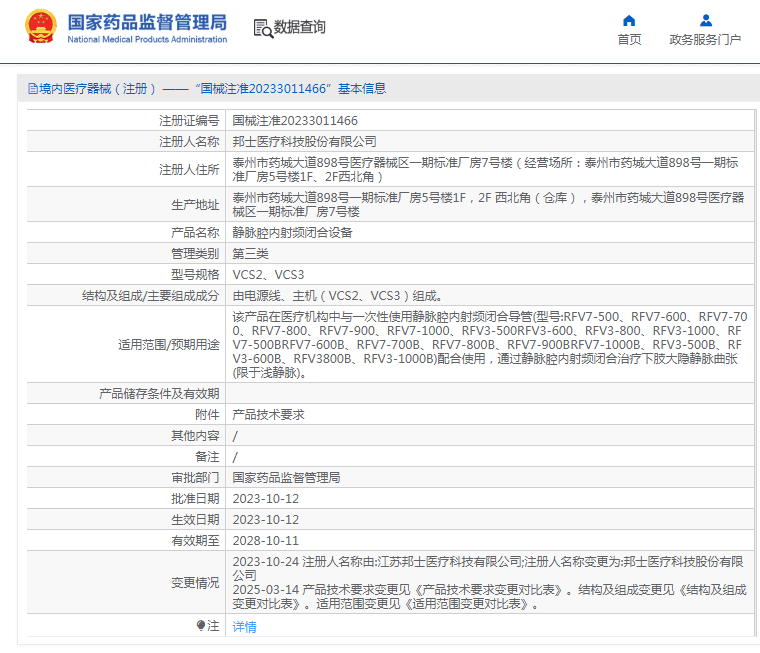Click the 备注 row label
This screenshot has height=653, width=760.
(207, 457)
